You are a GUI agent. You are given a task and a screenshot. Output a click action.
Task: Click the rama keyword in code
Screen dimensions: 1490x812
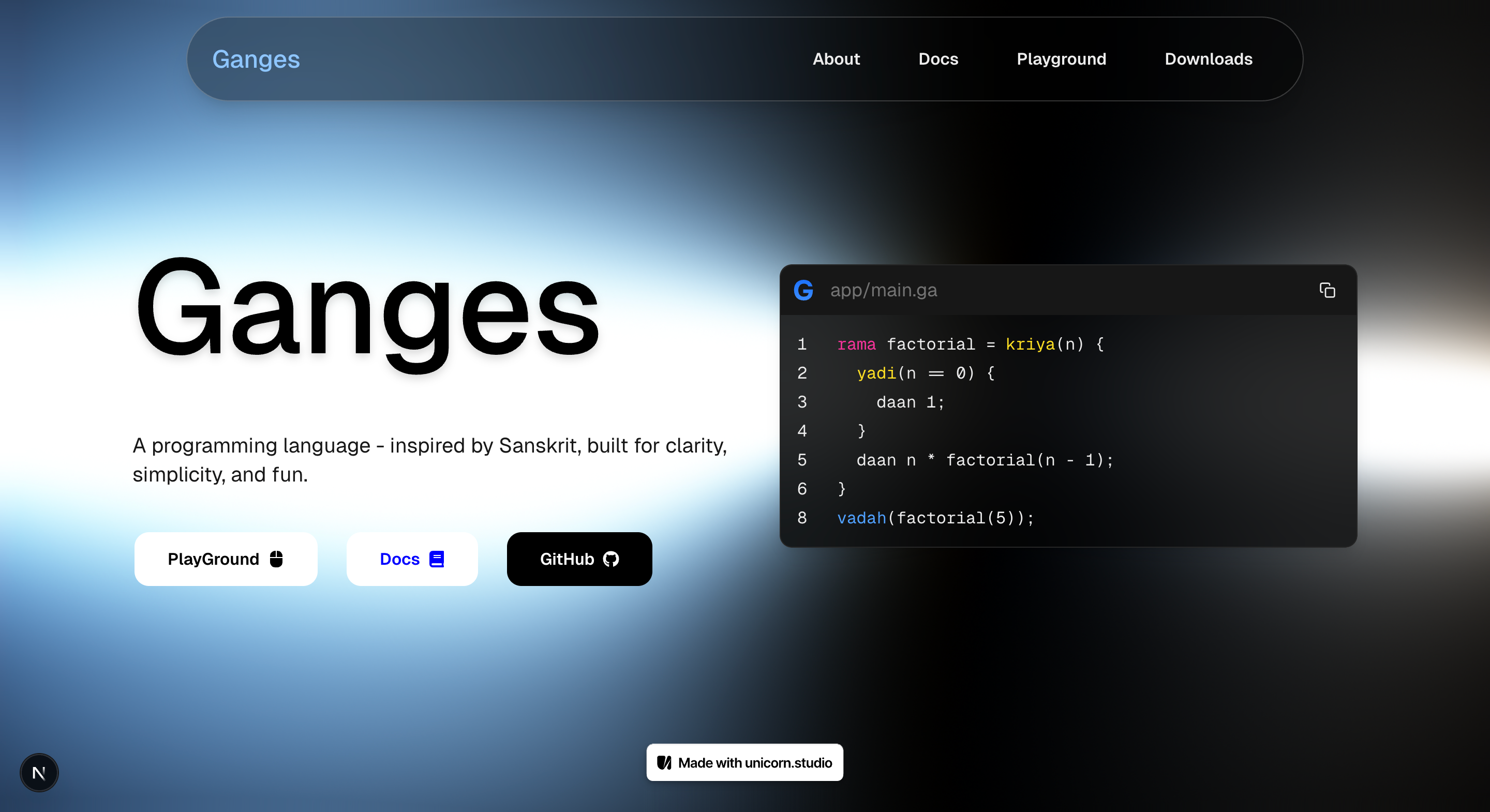(x=856, y=344)
